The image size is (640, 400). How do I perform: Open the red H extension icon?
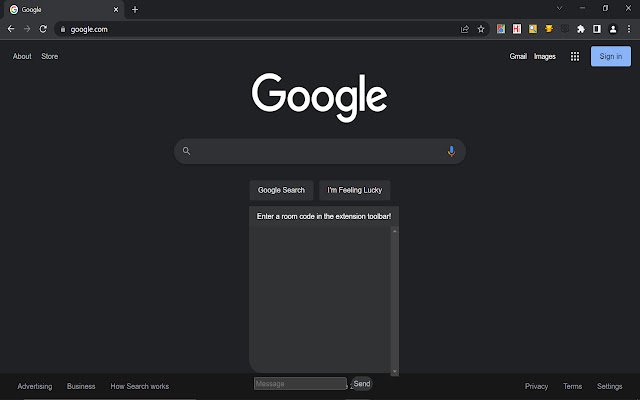517,29
